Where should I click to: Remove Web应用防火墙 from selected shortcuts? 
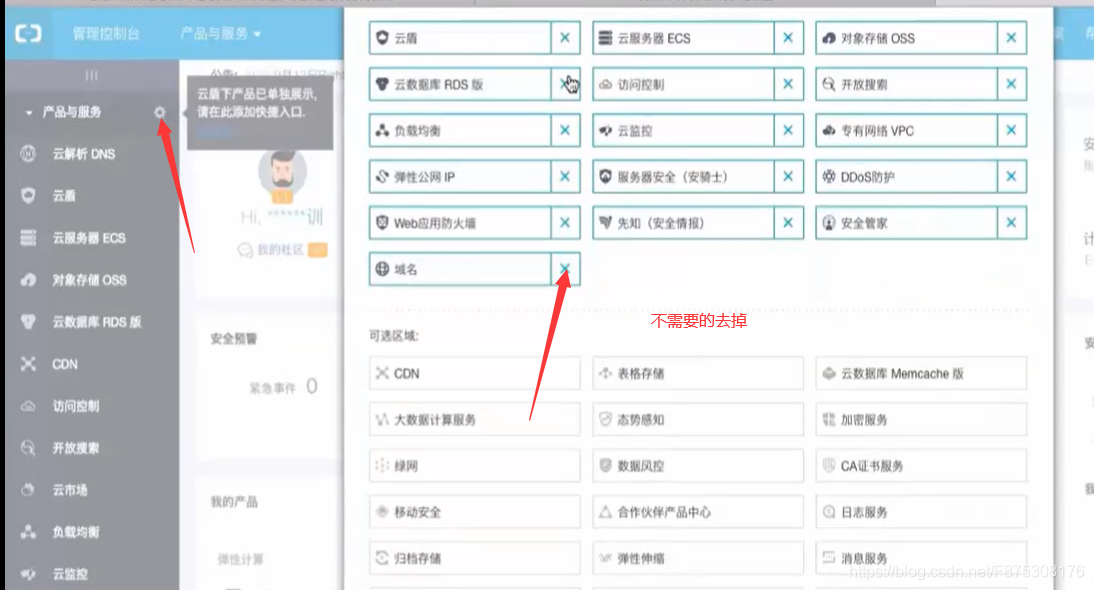[565, 222]
